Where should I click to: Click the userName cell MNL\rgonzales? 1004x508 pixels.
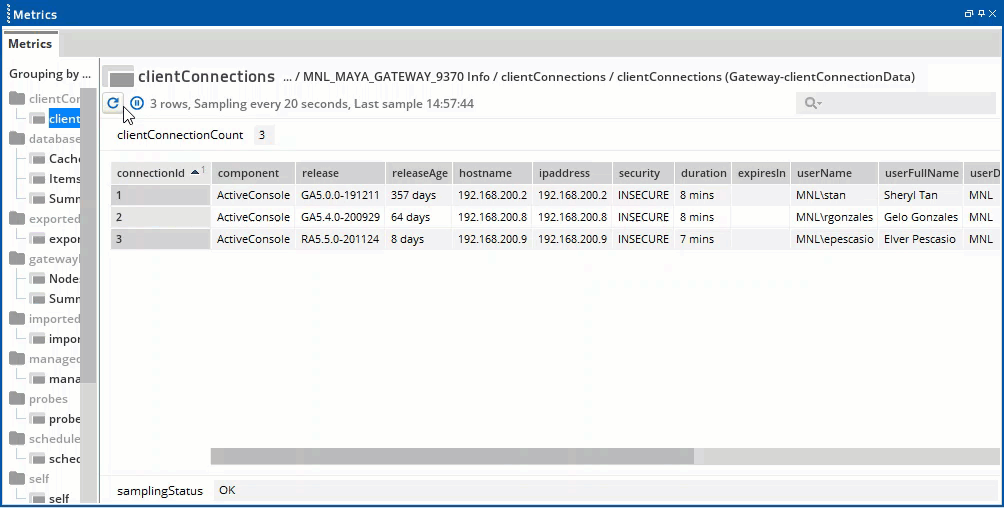pyautogui.click(x=834, y=217)
